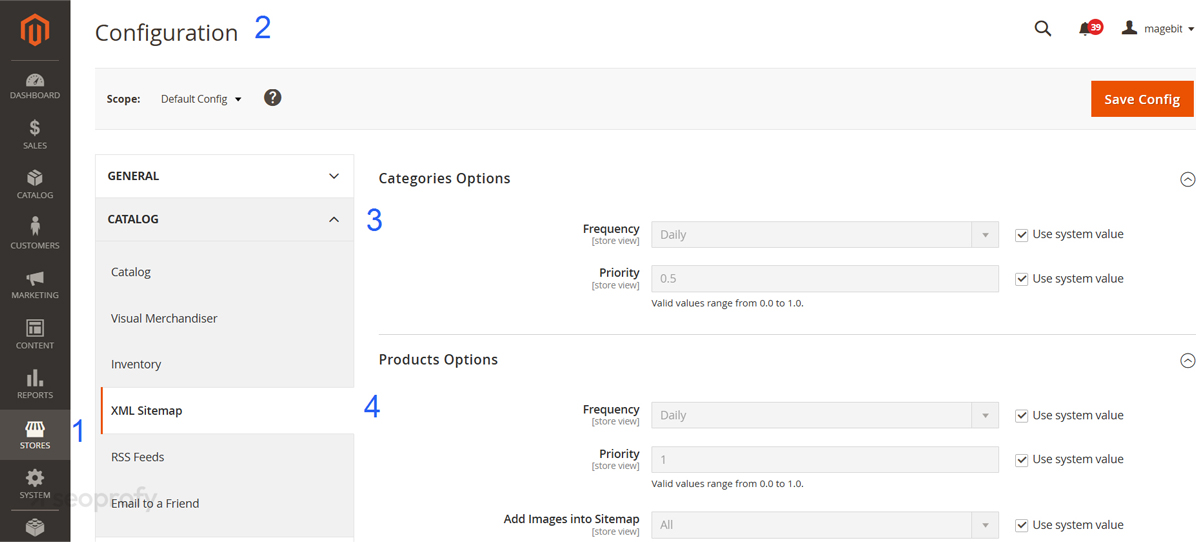Click the Magento logo icon

click(x=35, y=32)
